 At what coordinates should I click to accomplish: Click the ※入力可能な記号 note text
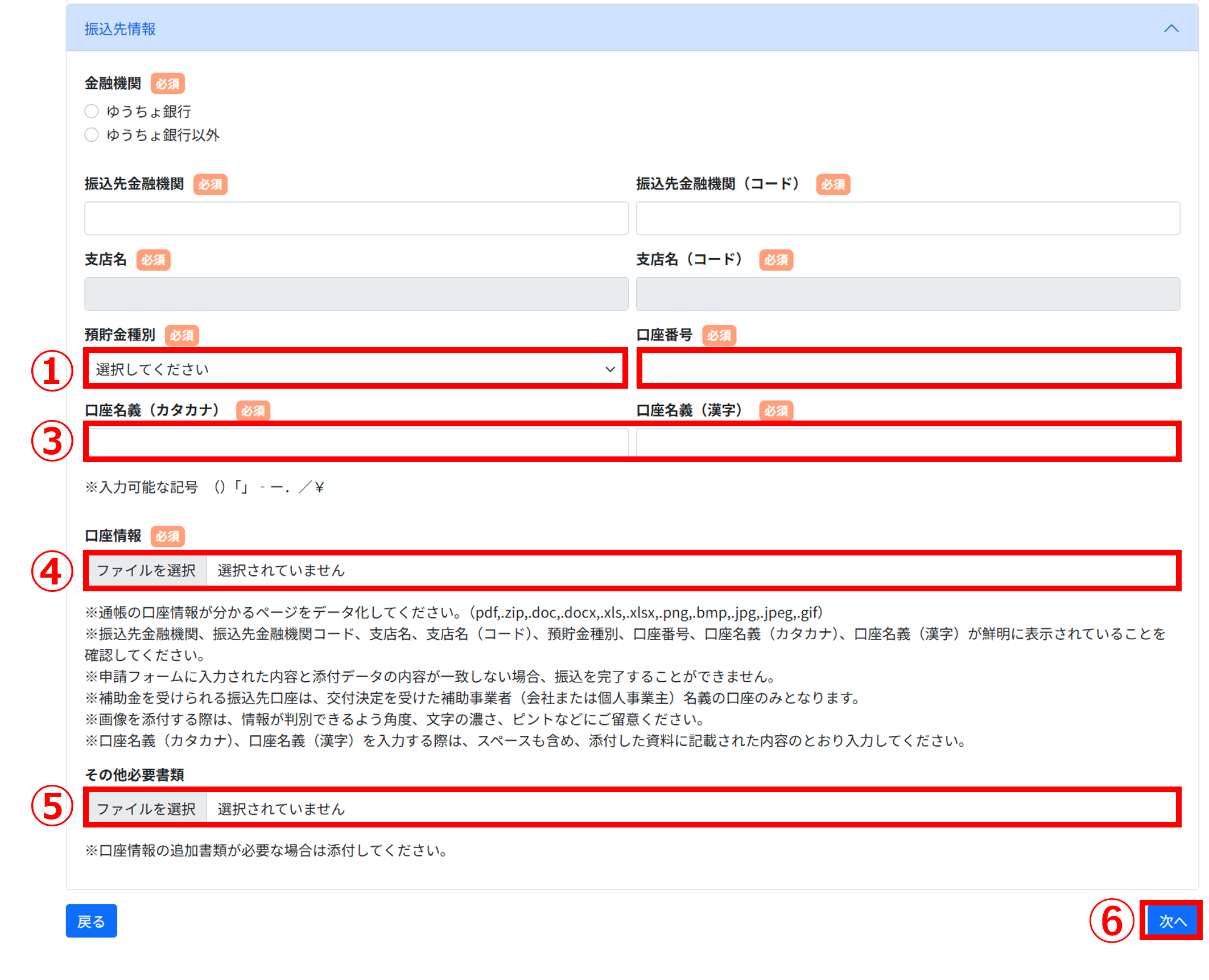point(205,487)
